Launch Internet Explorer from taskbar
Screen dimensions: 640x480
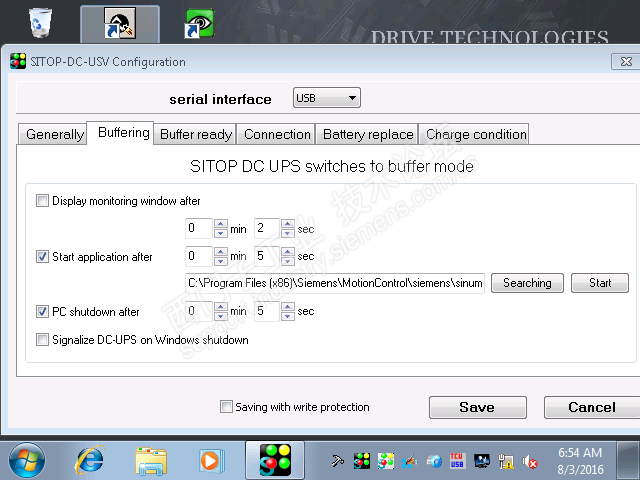(89, 460)
